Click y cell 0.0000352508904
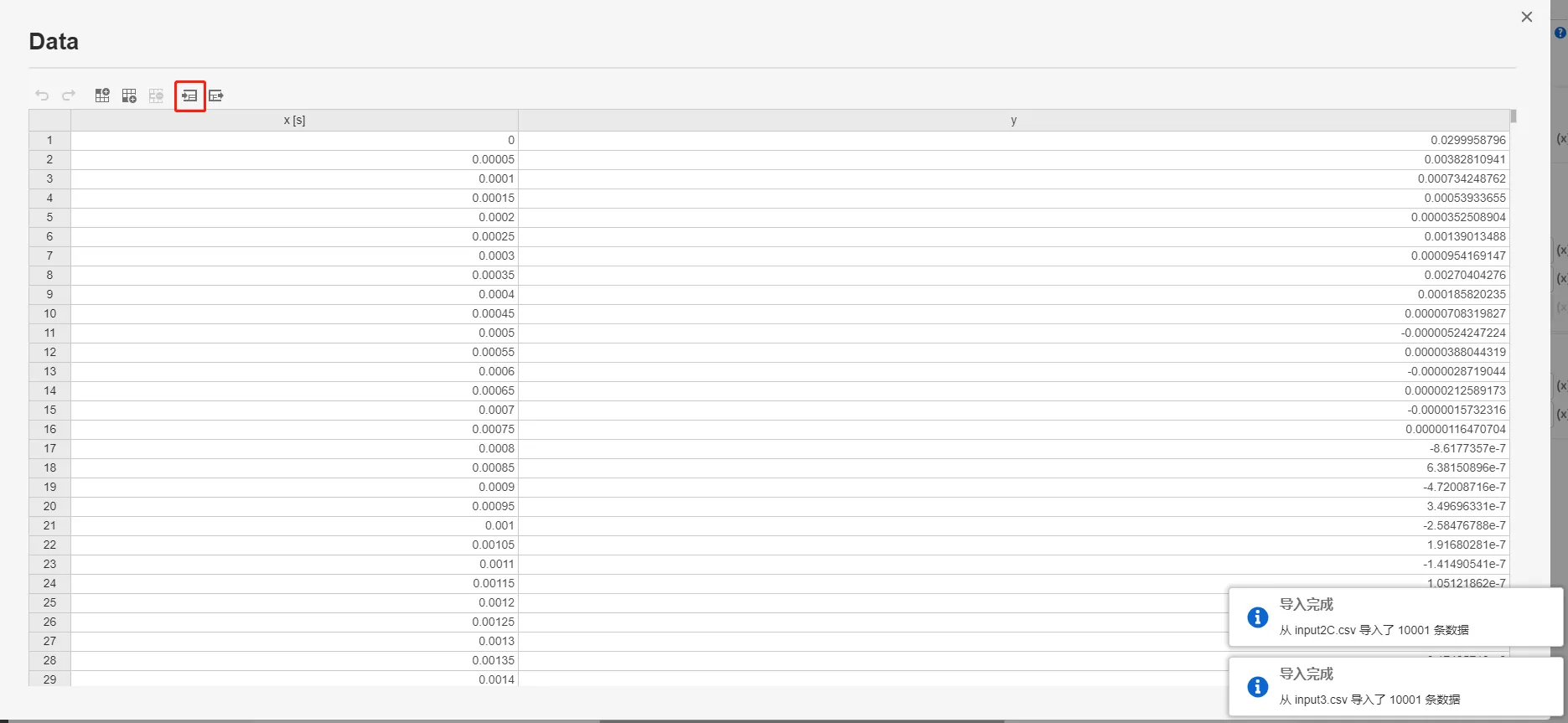Image resolution: width=1568 pixels, height=723 pixels. tap(1013, 217)
